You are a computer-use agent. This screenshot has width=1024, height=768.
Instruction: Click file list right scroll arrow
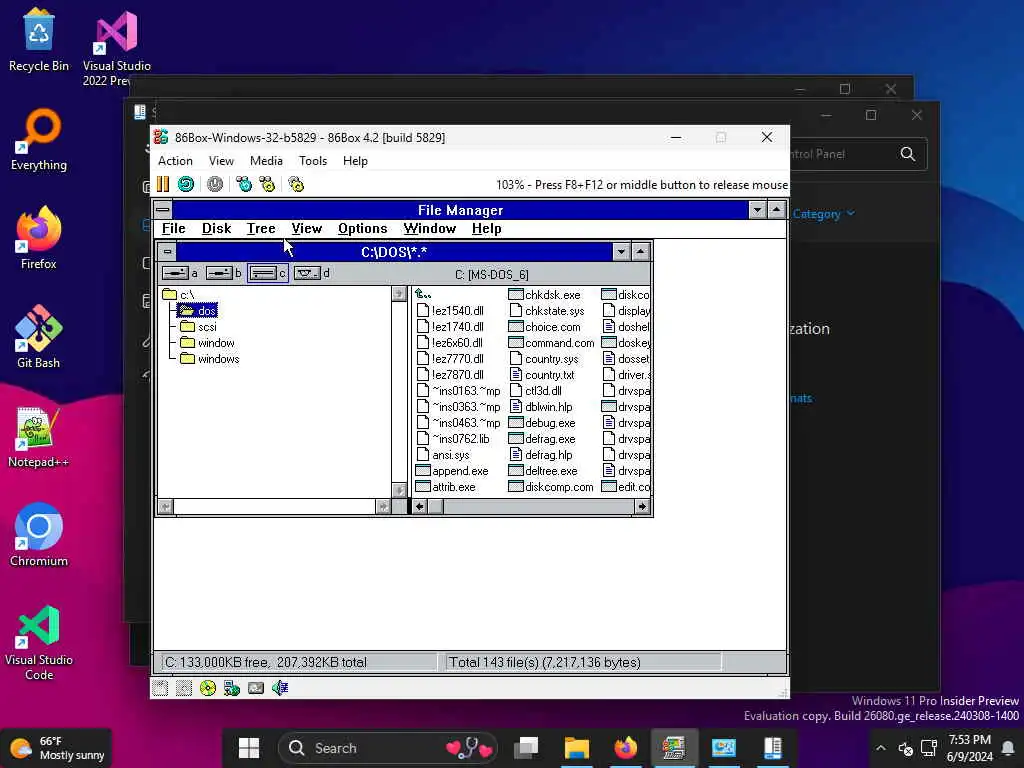(643, 506)
